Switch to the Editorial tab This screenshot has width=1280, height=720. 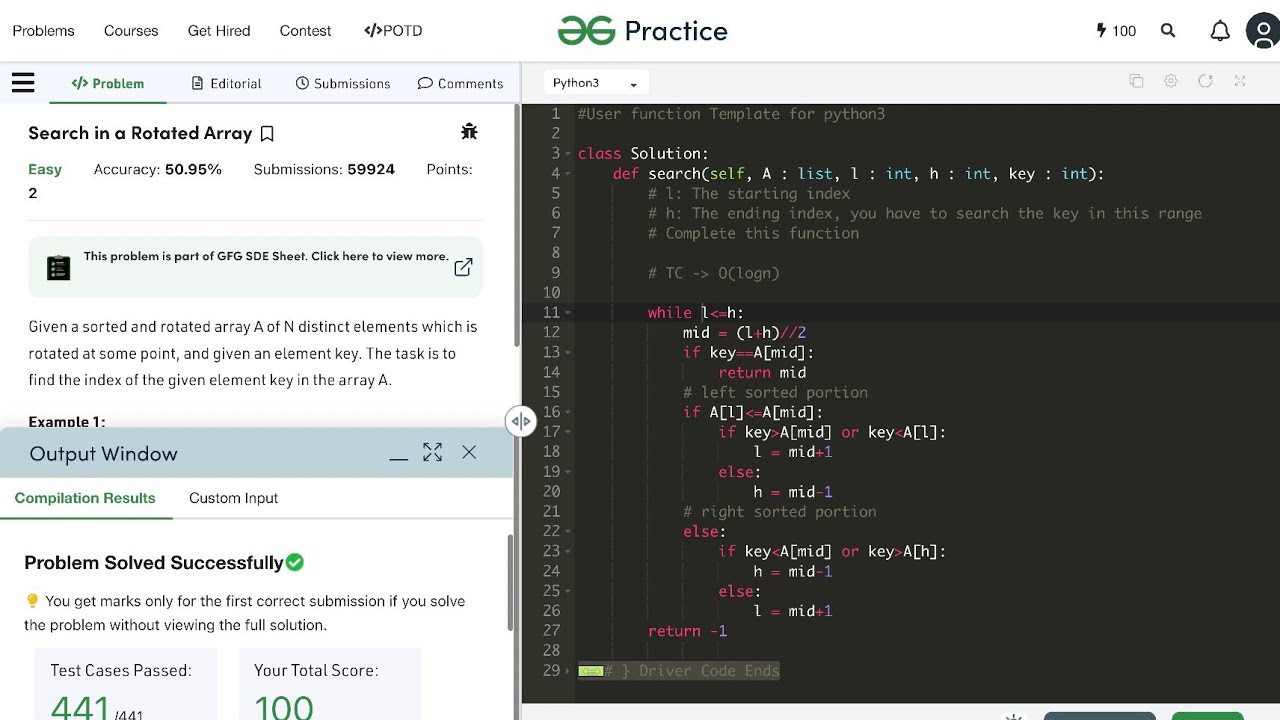226,83
